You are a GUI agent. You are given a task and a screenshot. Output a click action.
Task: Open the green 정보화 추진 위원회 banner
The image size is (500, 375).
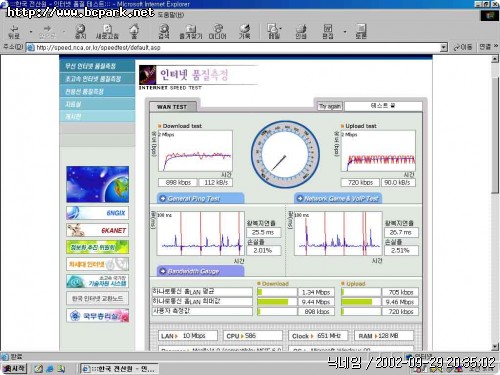pyautogui.click(x=97, y=247)
